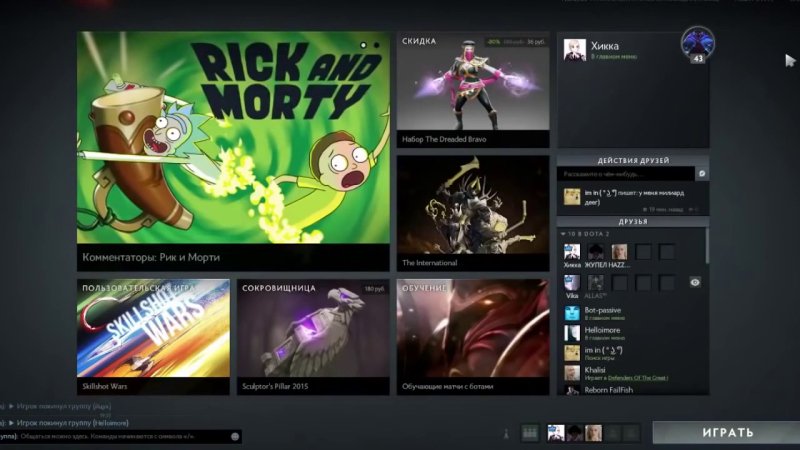This screenshot has width=800, height=450.
Task: Click the eye spectate icon in Vika's party row
Action: point(695,282)
